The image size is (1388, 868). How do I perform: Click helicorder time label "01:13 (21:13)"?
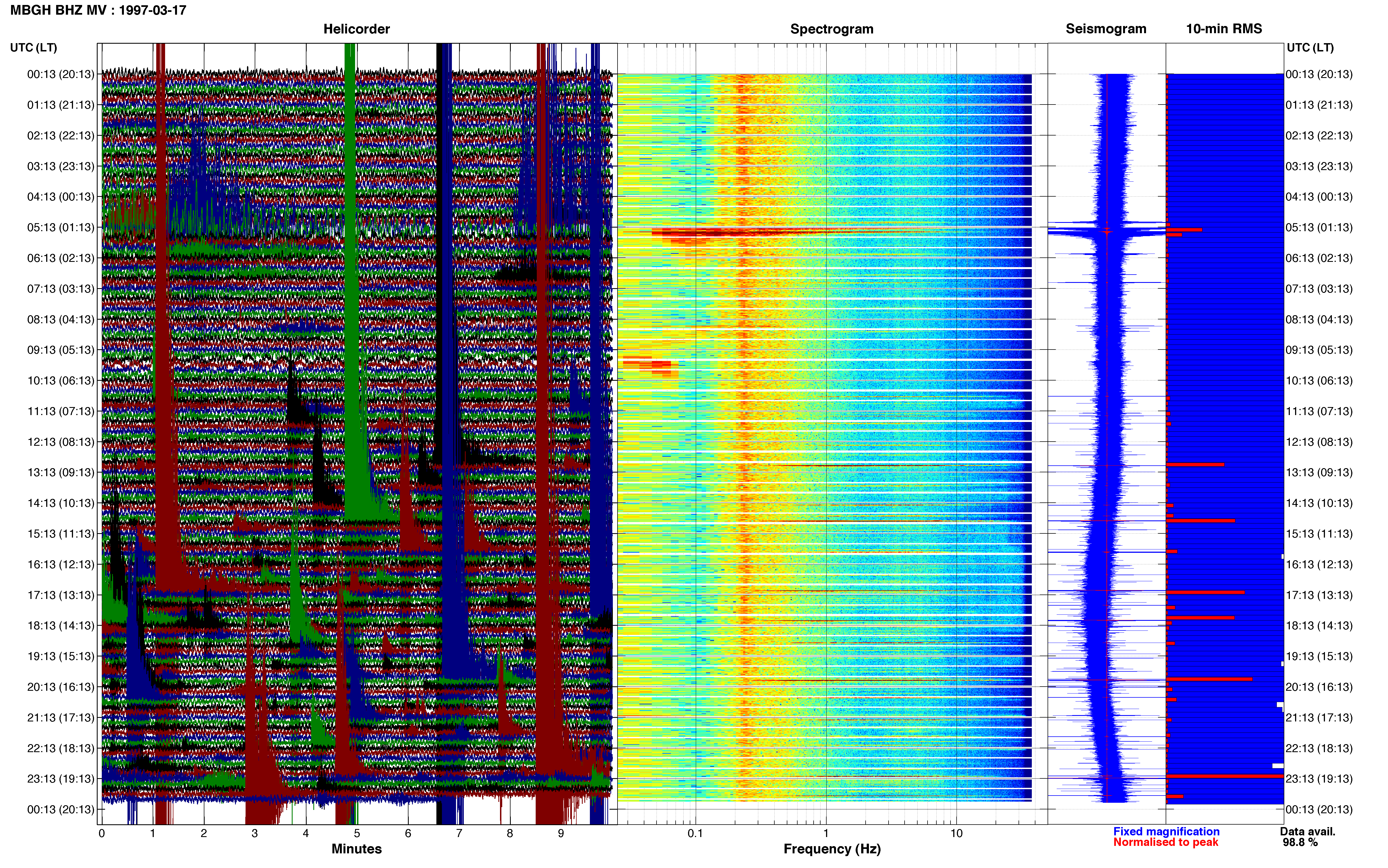click(x=61, y=105)
